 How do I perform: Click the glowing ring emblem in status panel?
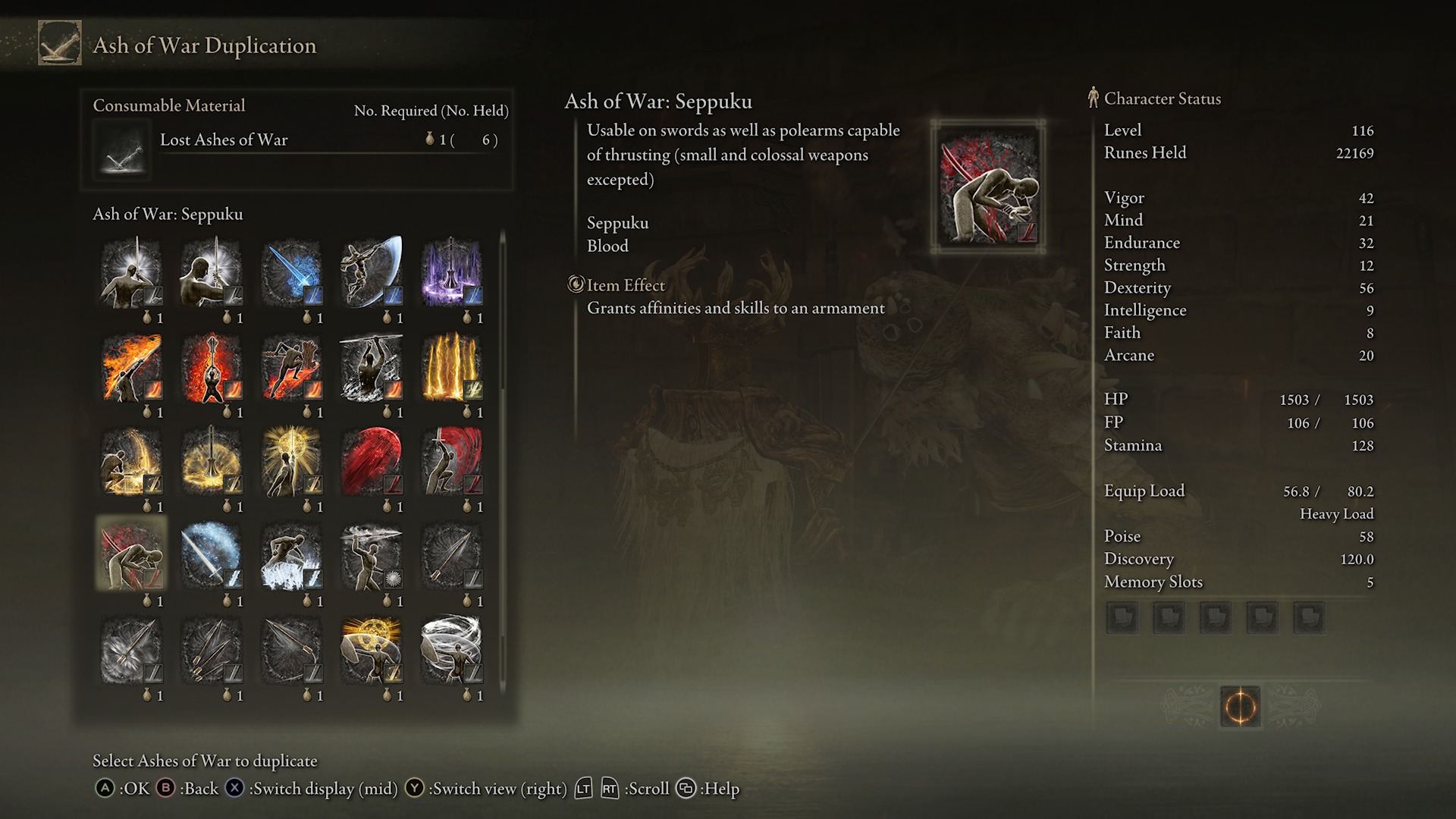point(1240,707)
